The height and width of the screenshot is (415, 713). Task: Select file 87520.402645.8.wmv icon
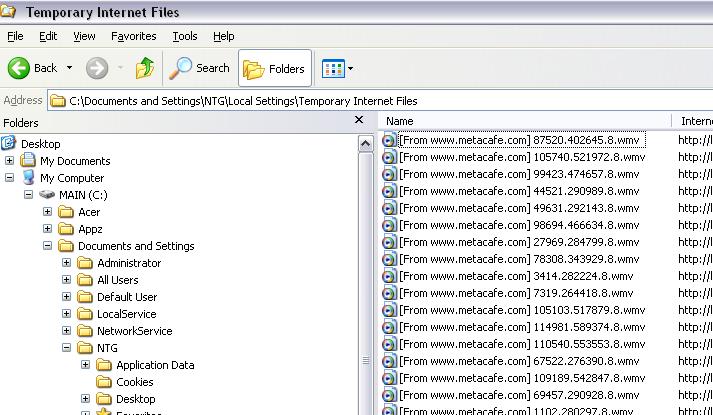pyautogui.click(x=389, y=140)
